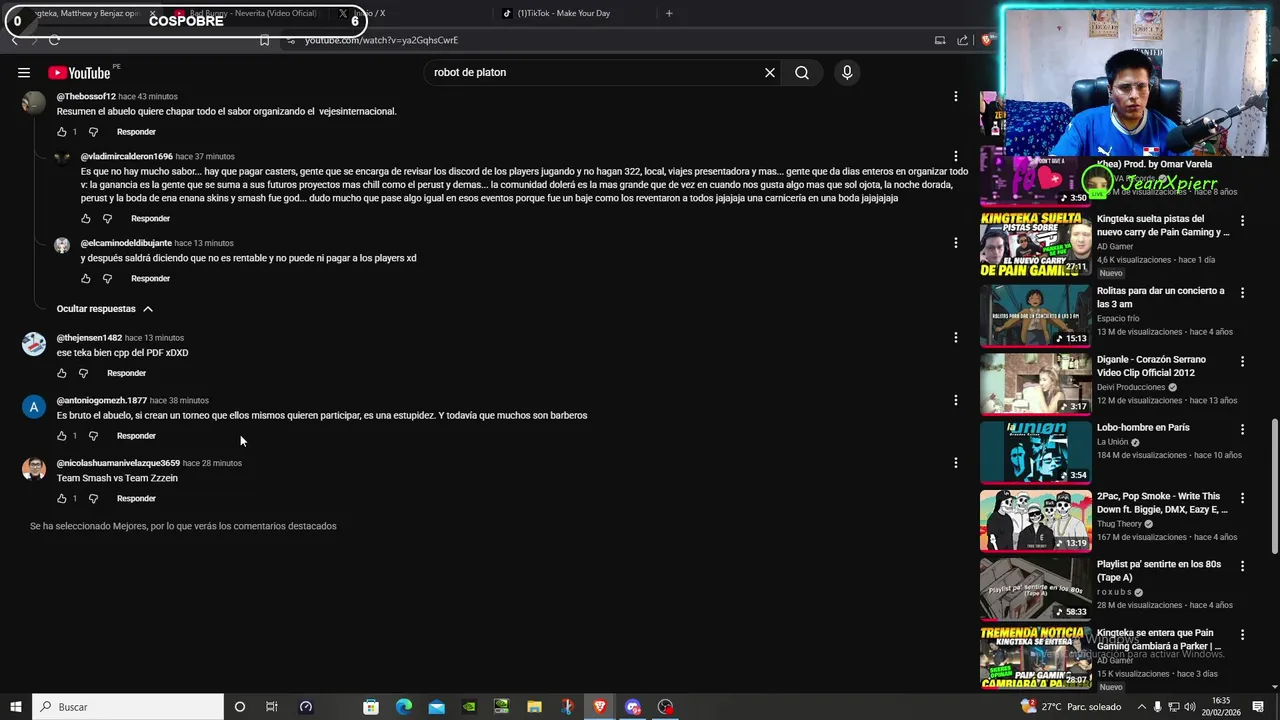Like the comment by @nicolashuamanivelazque3659
This screenshot has width=1280, height=720.
pyautogui.click(x=62, y=498)
